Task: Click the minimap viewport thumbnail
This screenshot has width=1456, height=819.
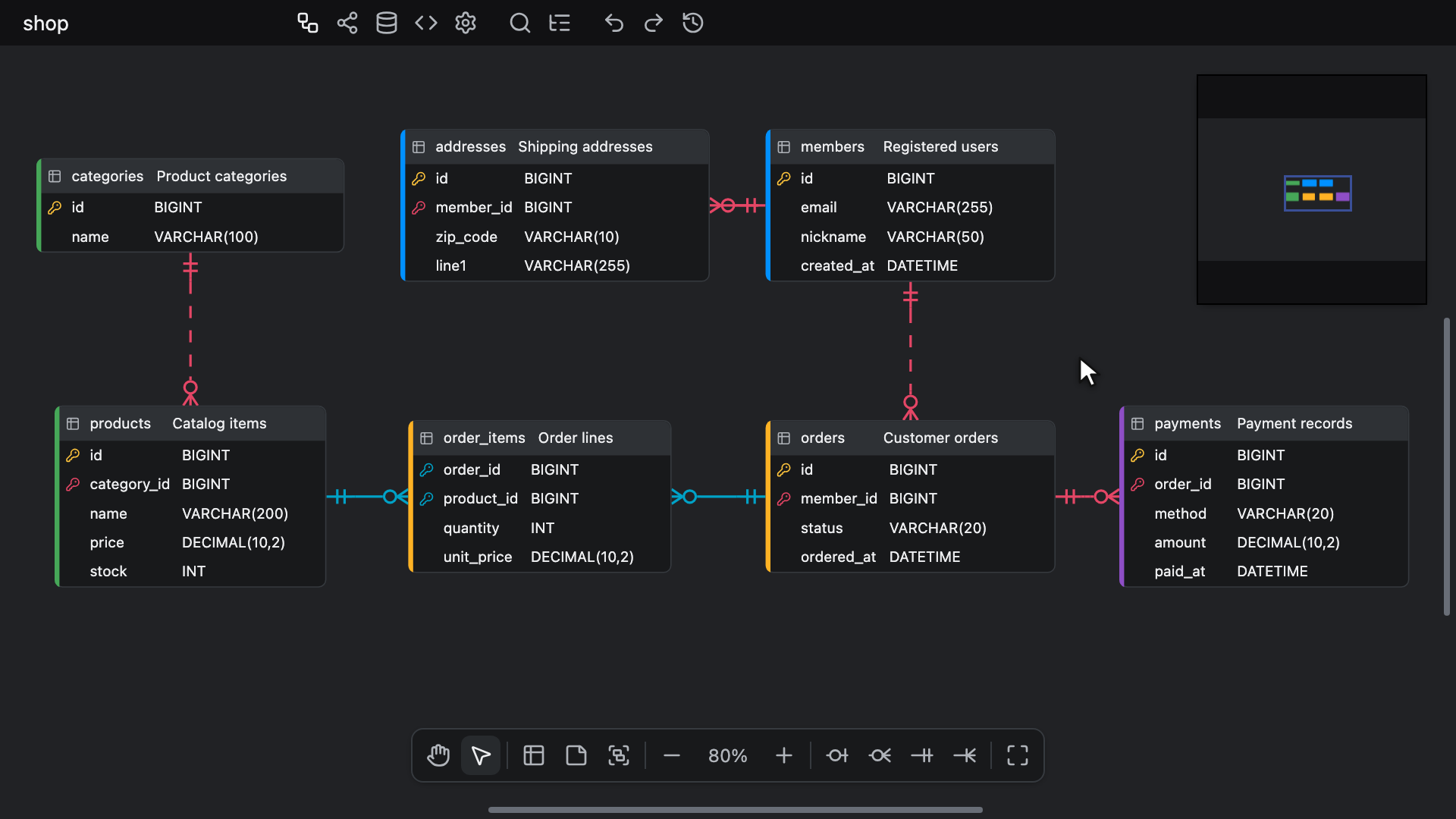Action: pos(1317,193)
